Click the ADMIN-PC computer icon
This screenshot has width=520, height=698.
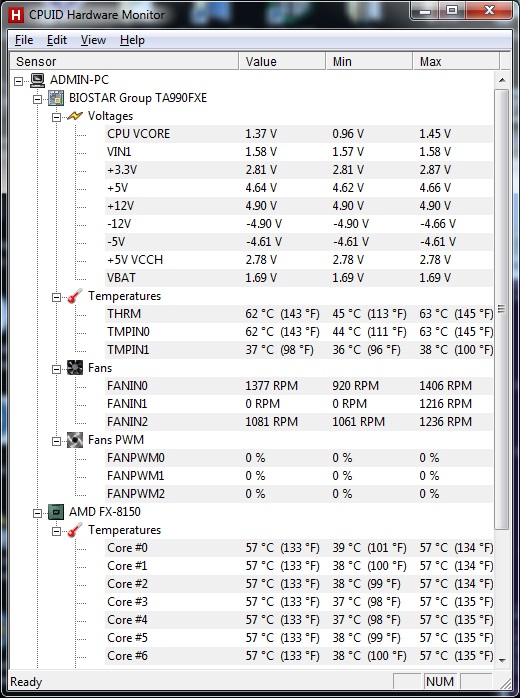(x=37, y=80)
